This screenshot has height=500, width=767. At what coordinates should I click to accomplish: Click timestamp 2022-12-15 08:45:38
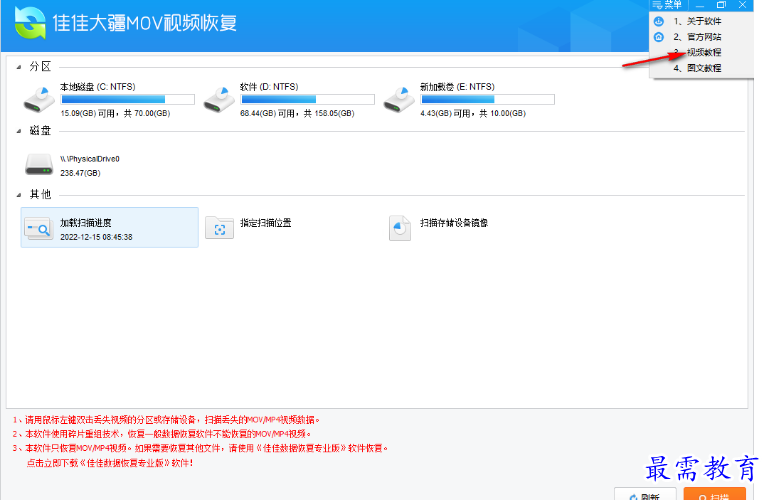click(96, 237)
